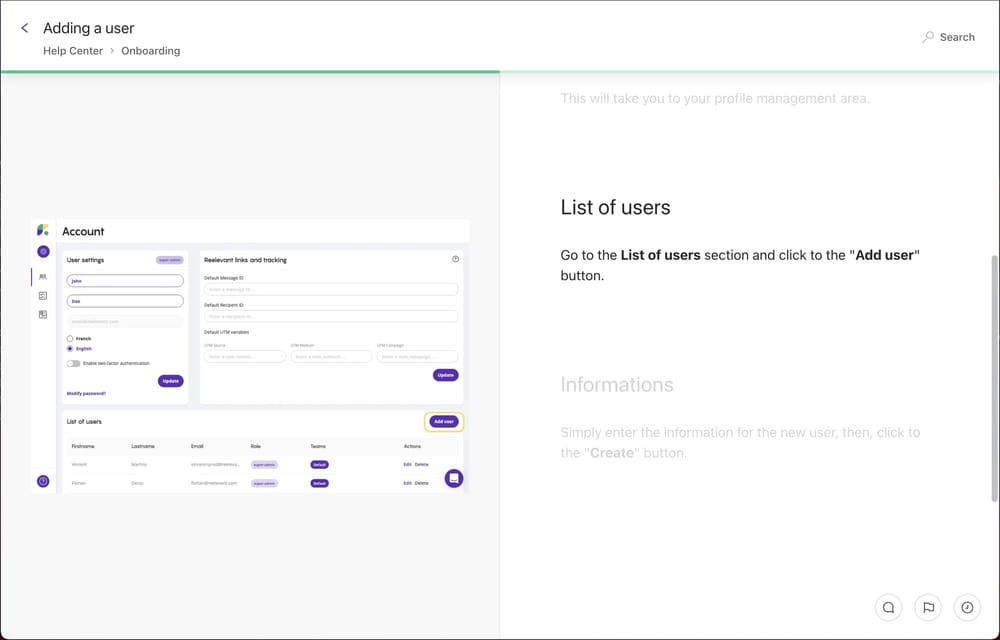Image resolution: width=1000 pixels, height=640 pixels.
Task: Click the faded profile management area sentence
Action: 715,98
